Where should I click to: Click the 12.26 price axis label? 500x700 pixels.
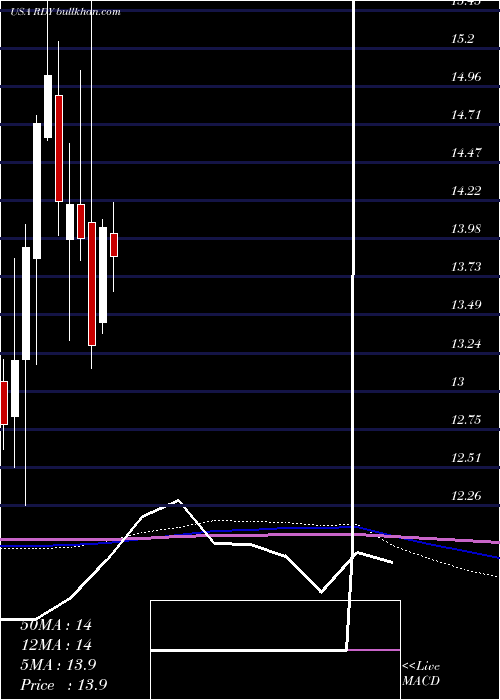point(466,496)
